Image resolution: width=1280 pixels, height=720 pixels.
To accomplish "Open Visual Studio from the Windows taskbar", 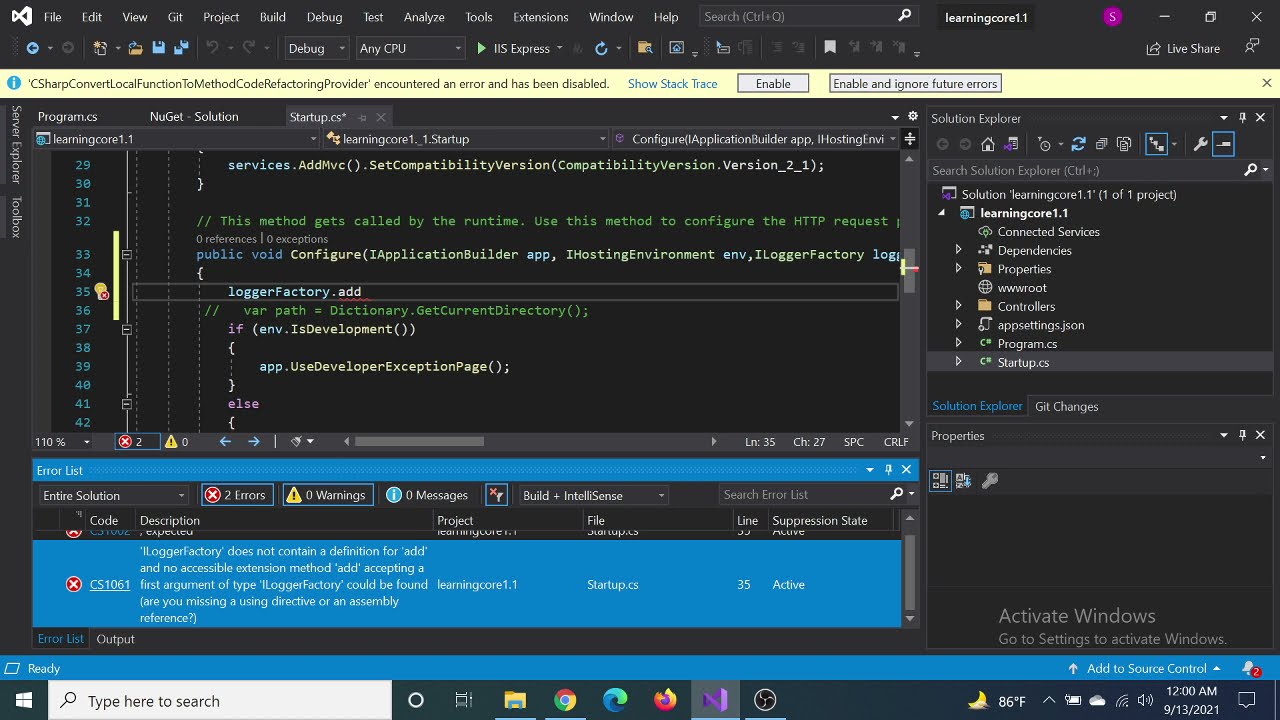I will (x=715, y=700).
